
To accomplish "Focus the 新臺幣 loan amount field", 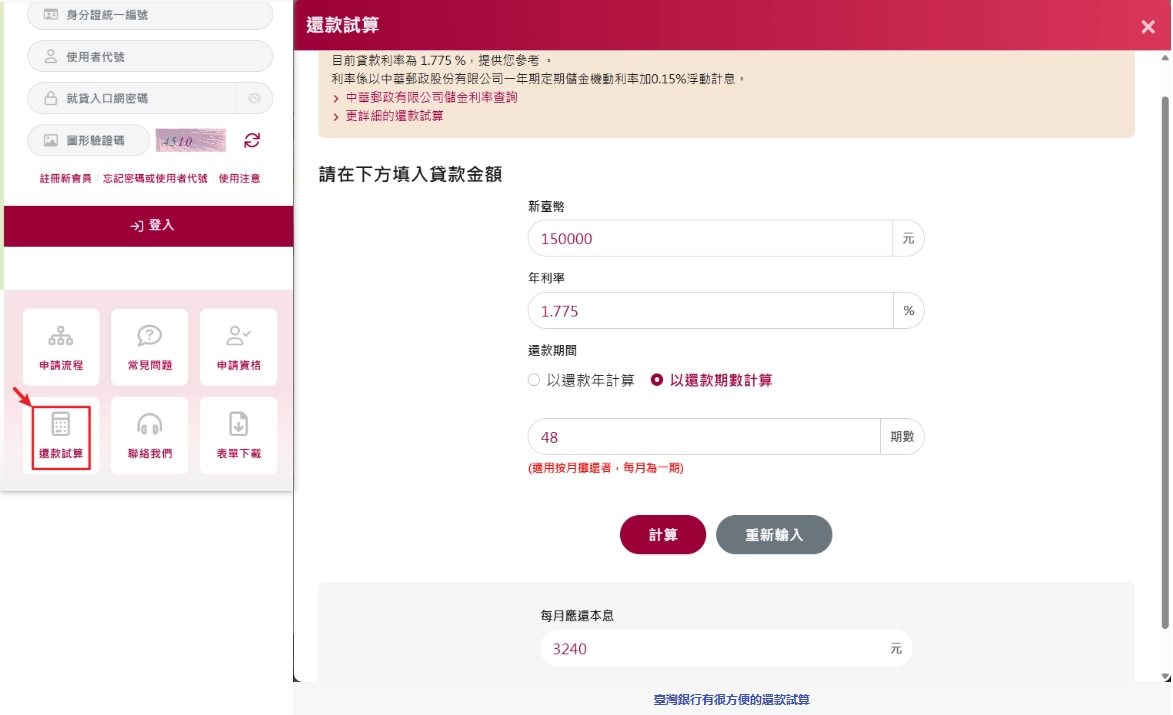I will click(710, 239).
